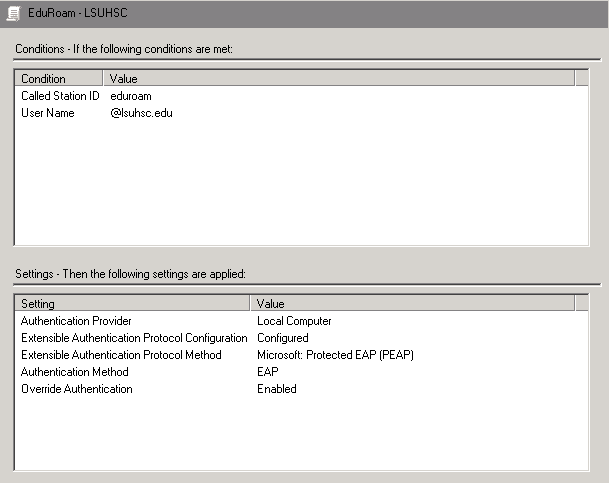Click the Enabled value for Override Authentication
Viewport: 610px width, 483px height.
pyautogui.click(x=277, y=389)
